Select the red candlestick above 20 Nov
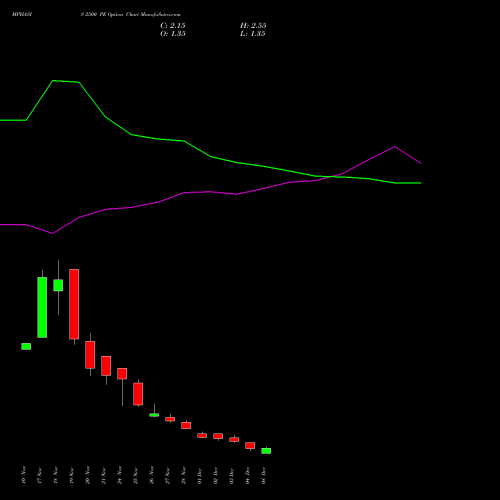Viewport: 500px width, 500px height. [x=90, y=355]
